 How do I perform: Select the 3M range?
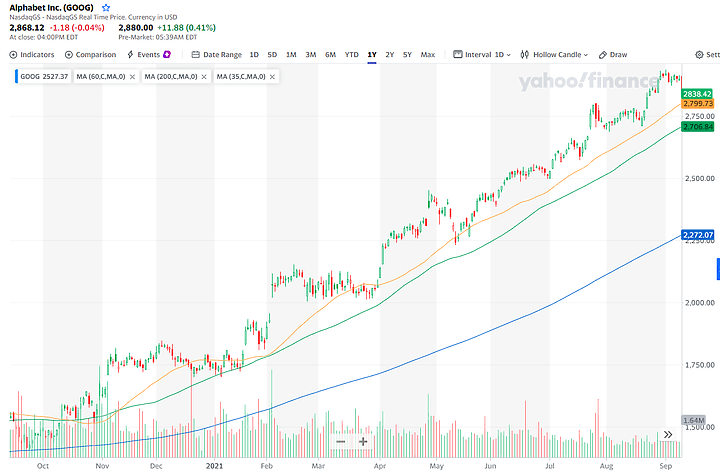click(311, 55)
